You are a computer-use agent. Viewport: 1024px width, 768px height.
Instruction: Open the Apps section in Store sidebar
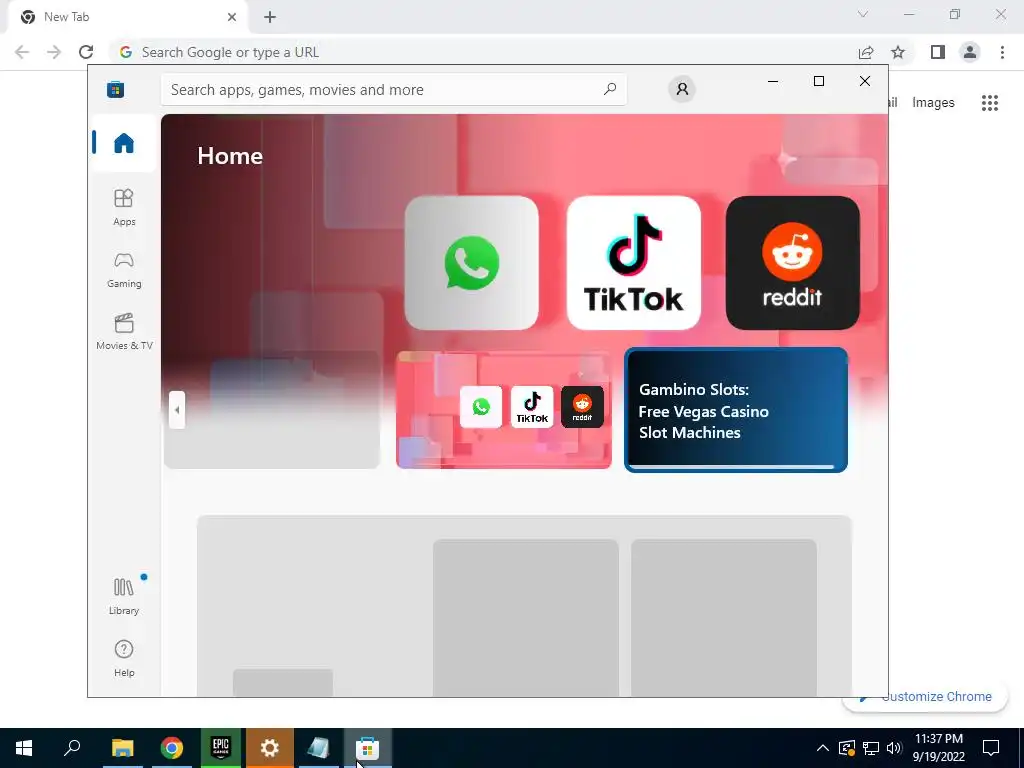click(x=123, y=207)
